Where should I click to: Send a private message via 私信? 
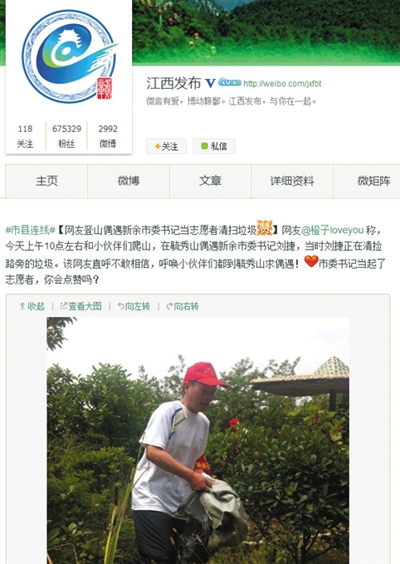(x=214, y=146)
